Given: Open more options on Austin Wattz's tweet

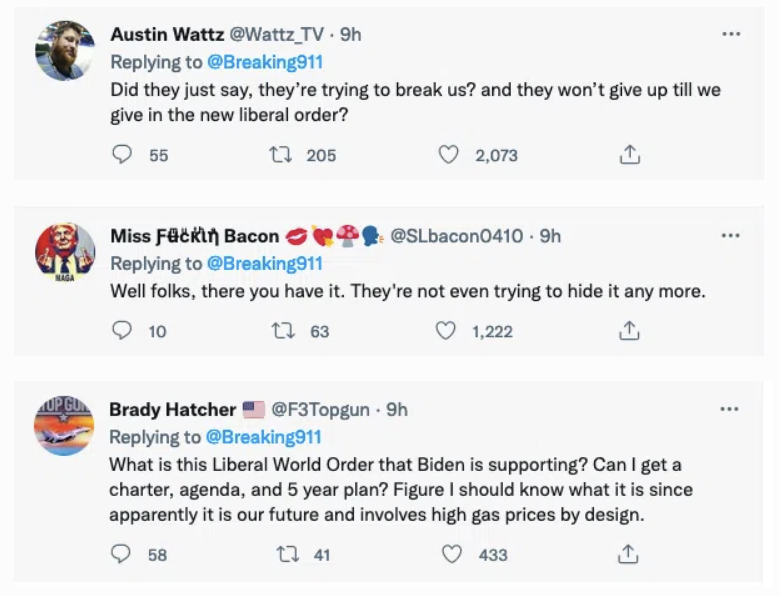Looking at the screenshot, I should pos(730,35).
